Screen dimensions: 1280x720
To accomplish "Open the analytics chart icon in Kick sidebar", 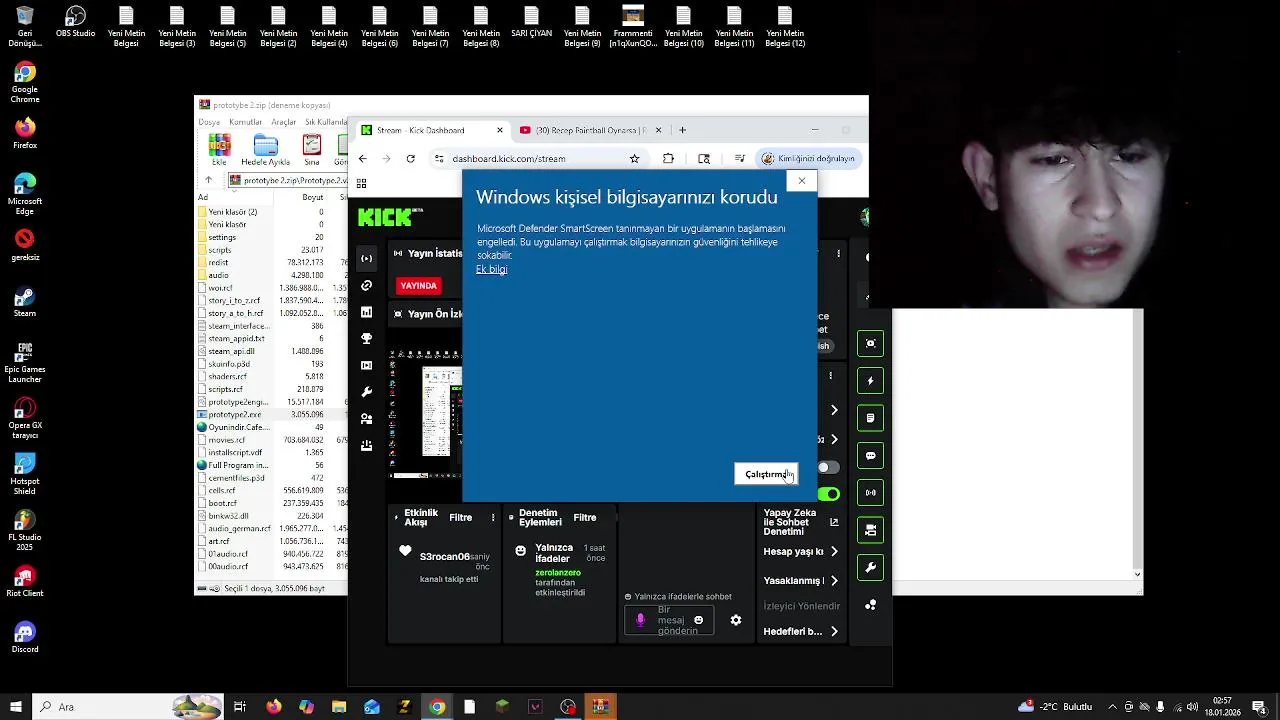I will (366, 312).
